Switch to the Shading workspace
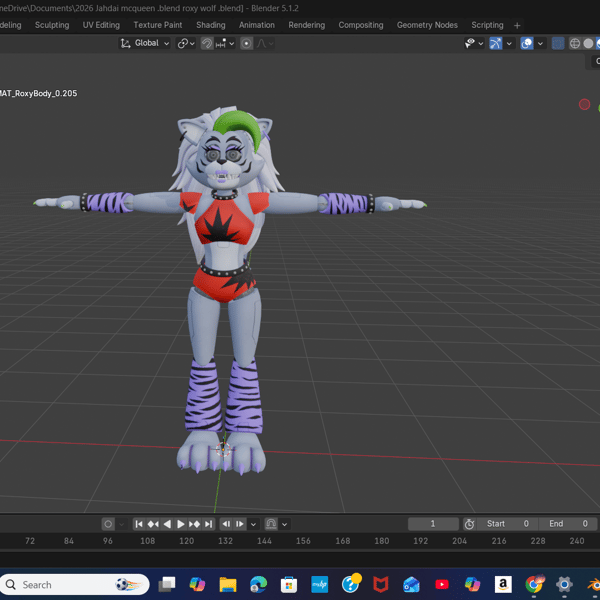Image resolution: width=600 pixels, height=600 pixels. pos(210,25)
